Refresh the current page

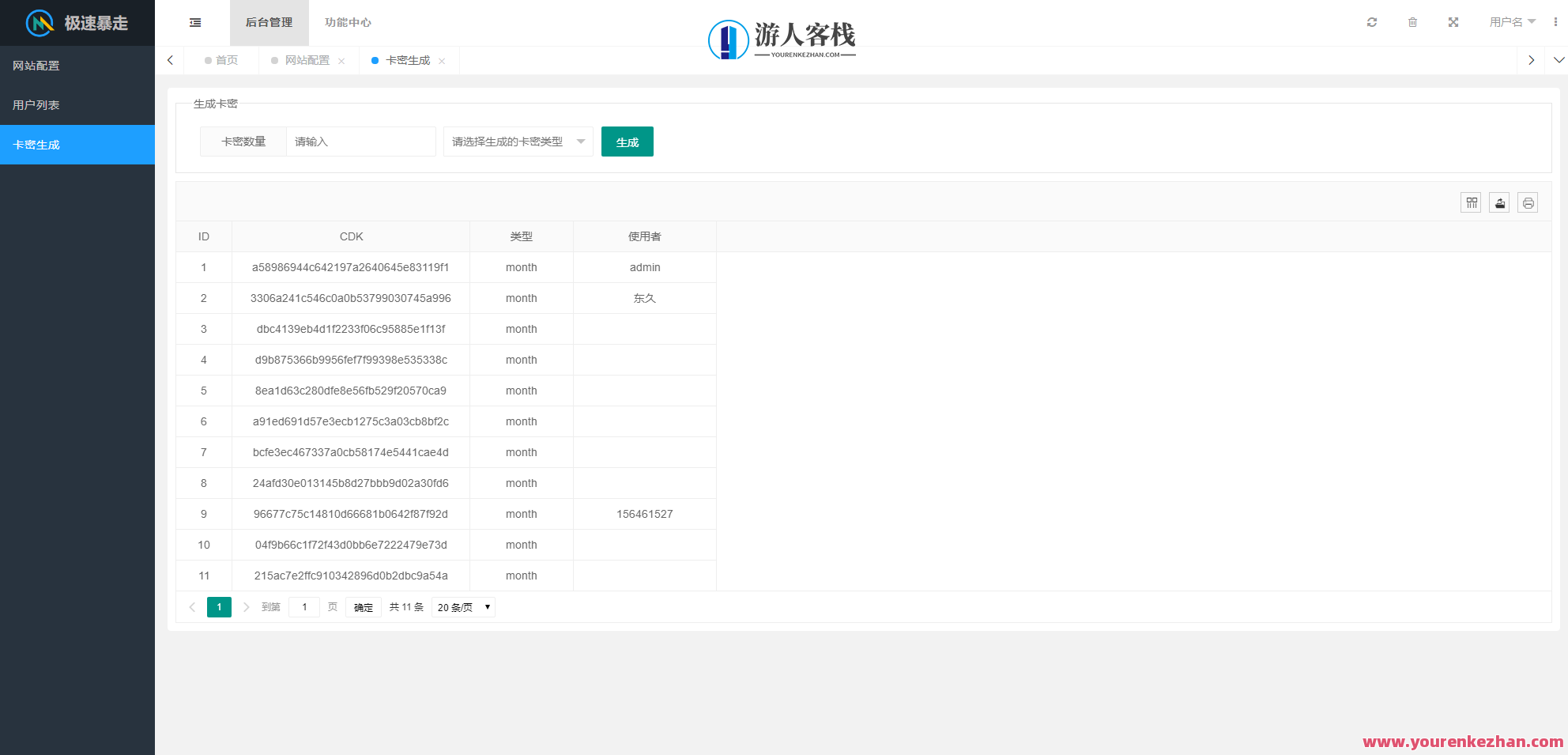1372,22
